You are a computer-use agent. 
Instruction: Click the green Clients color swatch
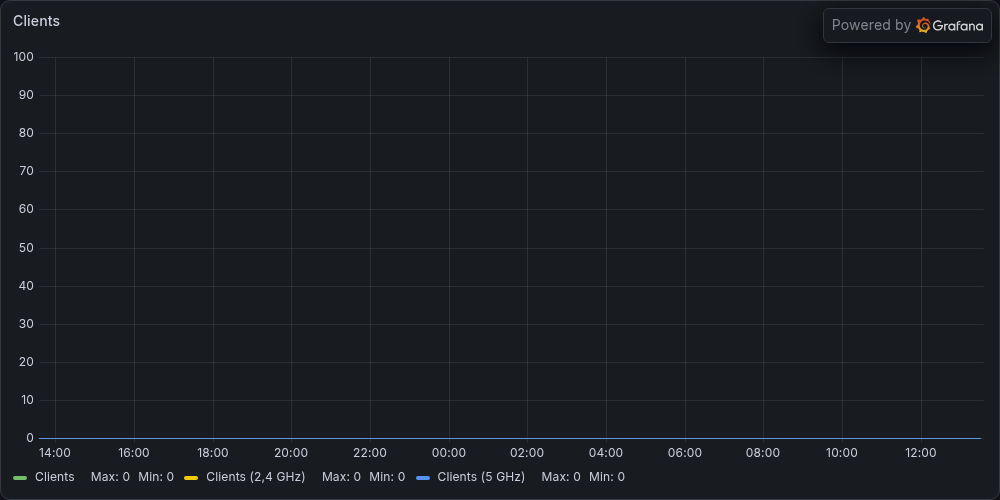coord(20,478)
